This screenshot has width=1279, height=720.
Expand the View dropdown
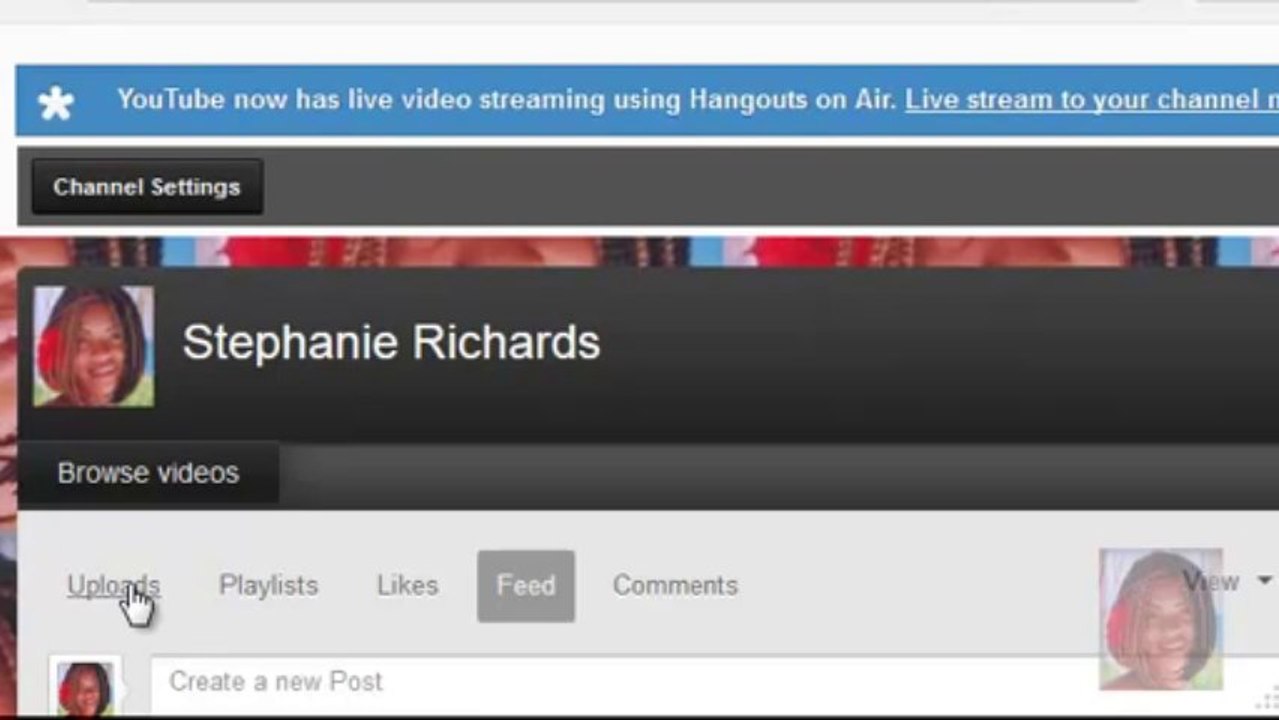click(x=1227, y=581)
